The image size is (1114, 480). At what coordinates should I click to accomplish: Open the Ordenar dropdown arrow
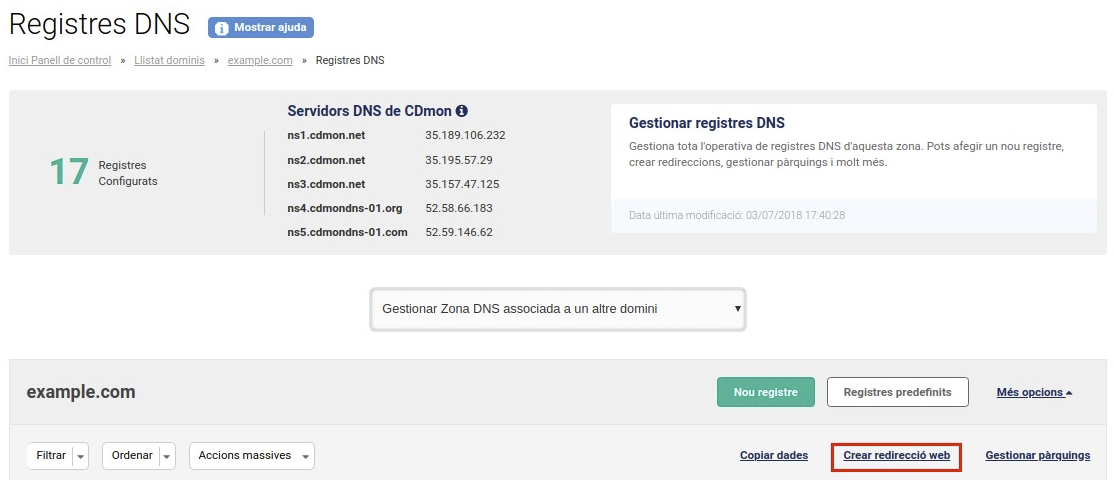click(x=168, y=456)
